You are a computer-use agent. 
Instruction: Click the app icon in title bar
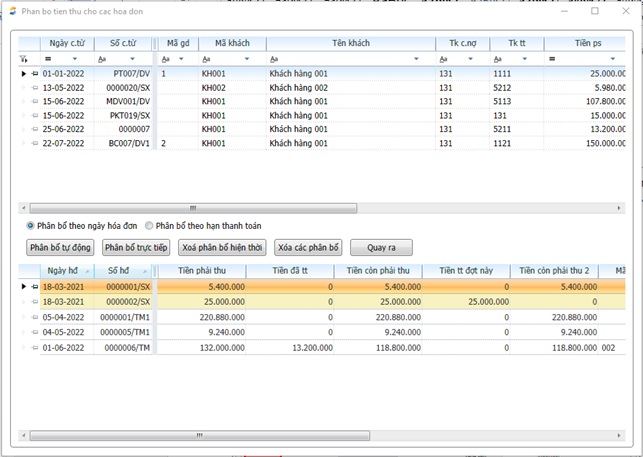point(11,11)
